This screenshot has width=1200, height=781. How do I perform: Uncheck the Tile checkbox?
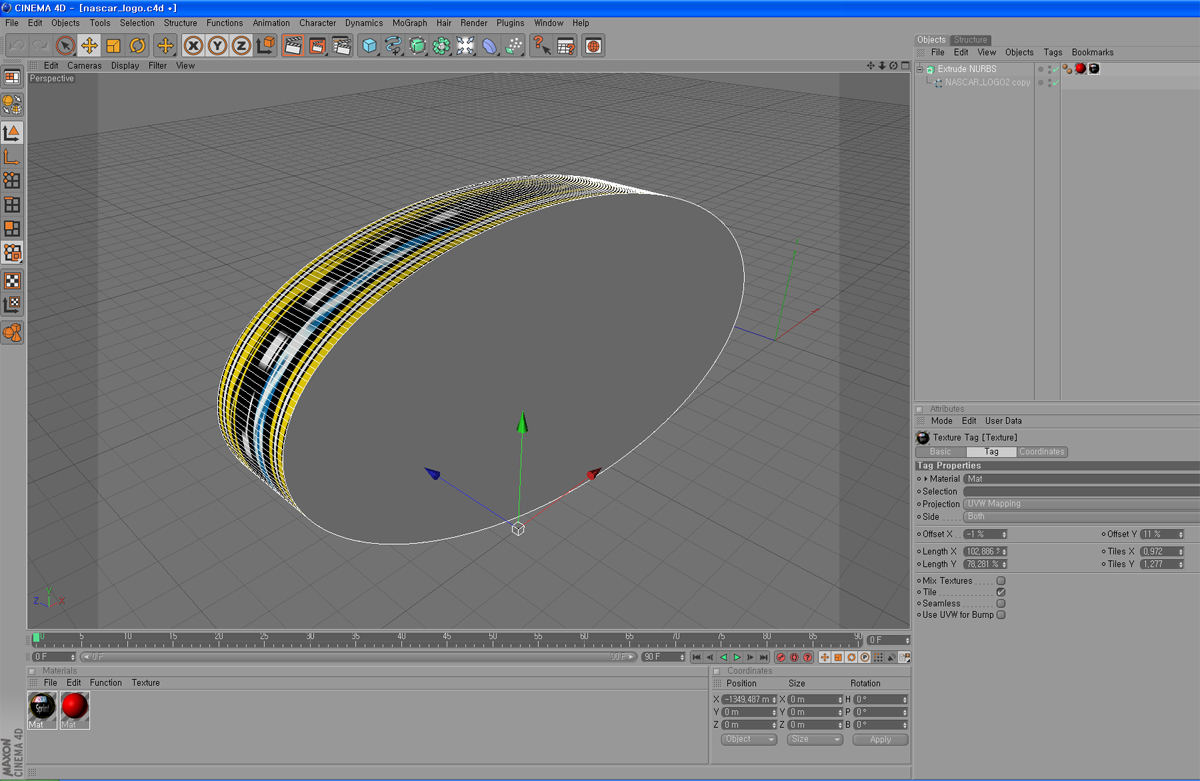(1000, 592)
